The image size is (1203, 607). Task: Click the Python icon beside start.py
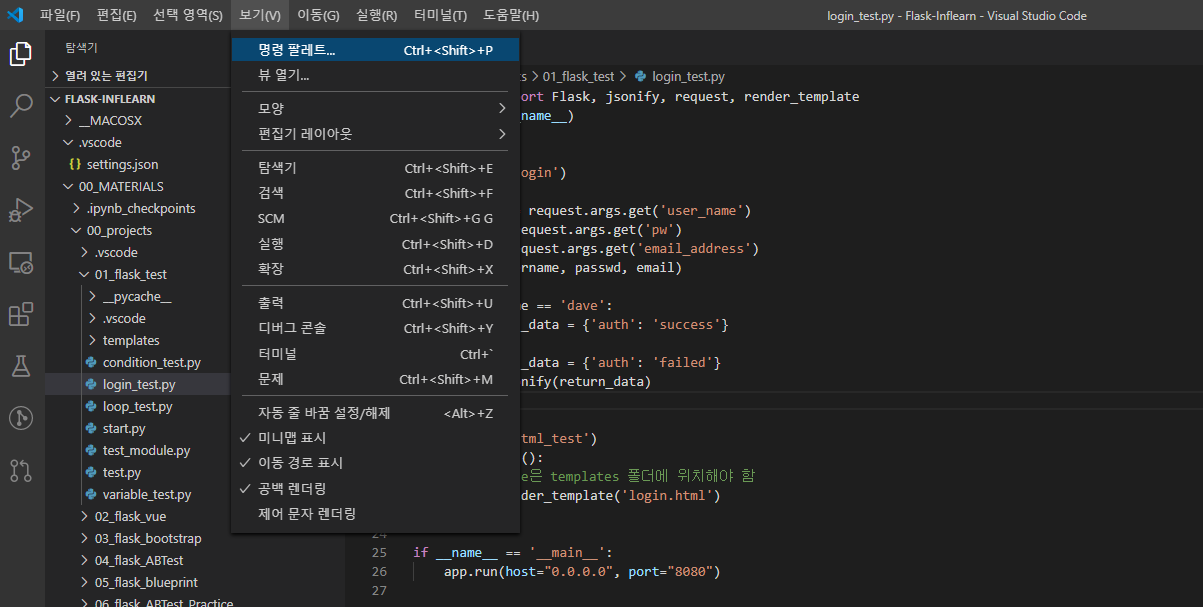[91, 428]
